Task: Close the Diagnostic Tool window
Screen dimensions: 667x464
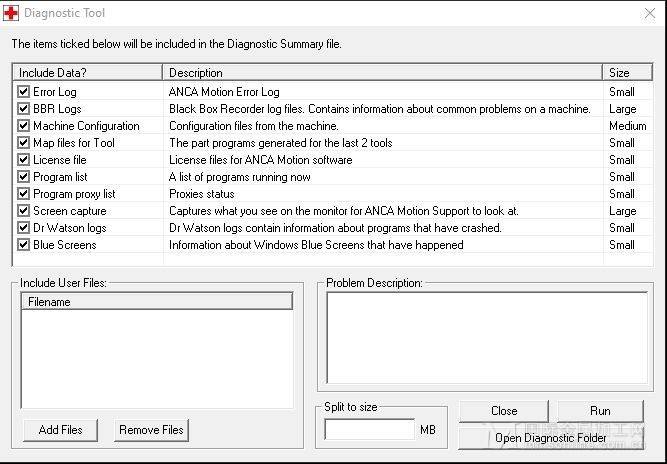Action: pos(650,13)
